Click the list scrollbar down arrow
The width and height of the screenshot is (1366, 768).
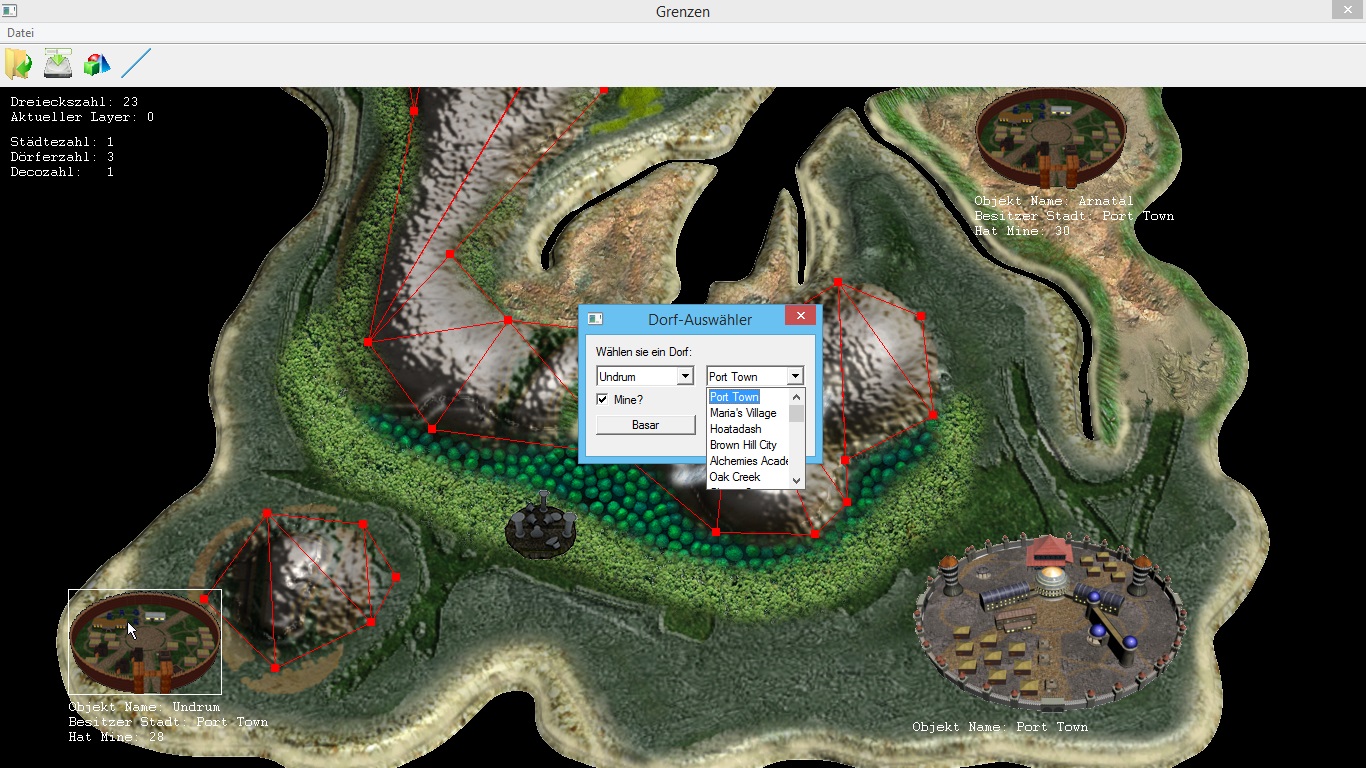pyautogui.click(x=797, y=480)
